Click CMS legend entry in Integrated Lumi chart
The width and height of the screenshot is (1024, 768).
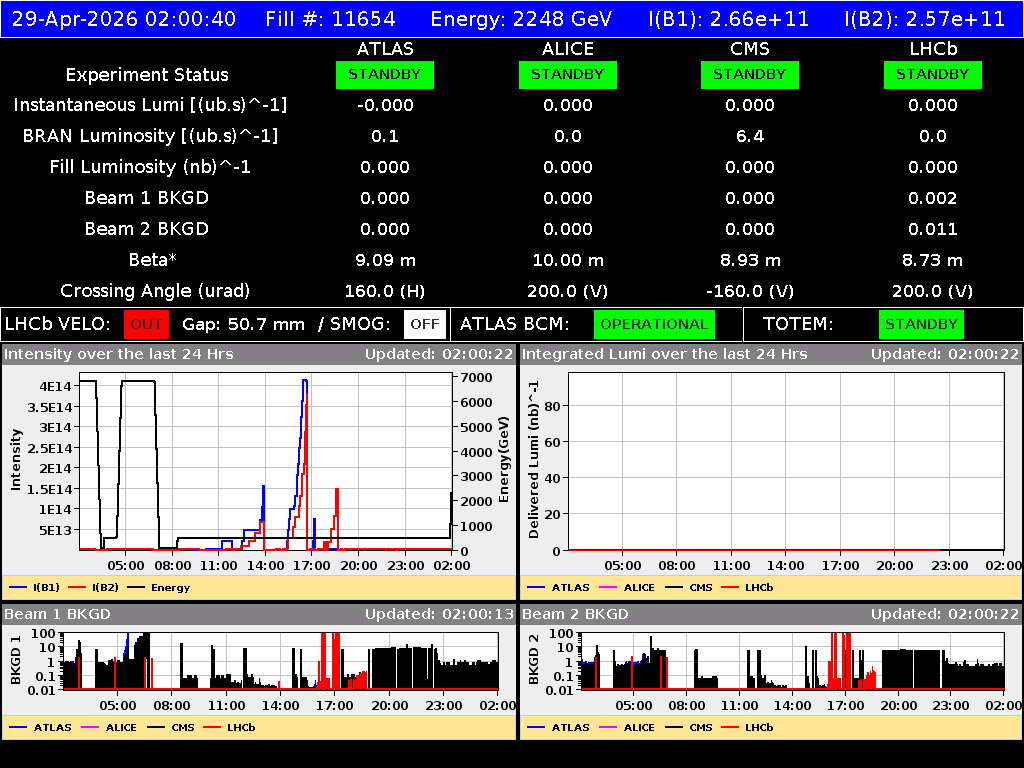click(689, 588)
